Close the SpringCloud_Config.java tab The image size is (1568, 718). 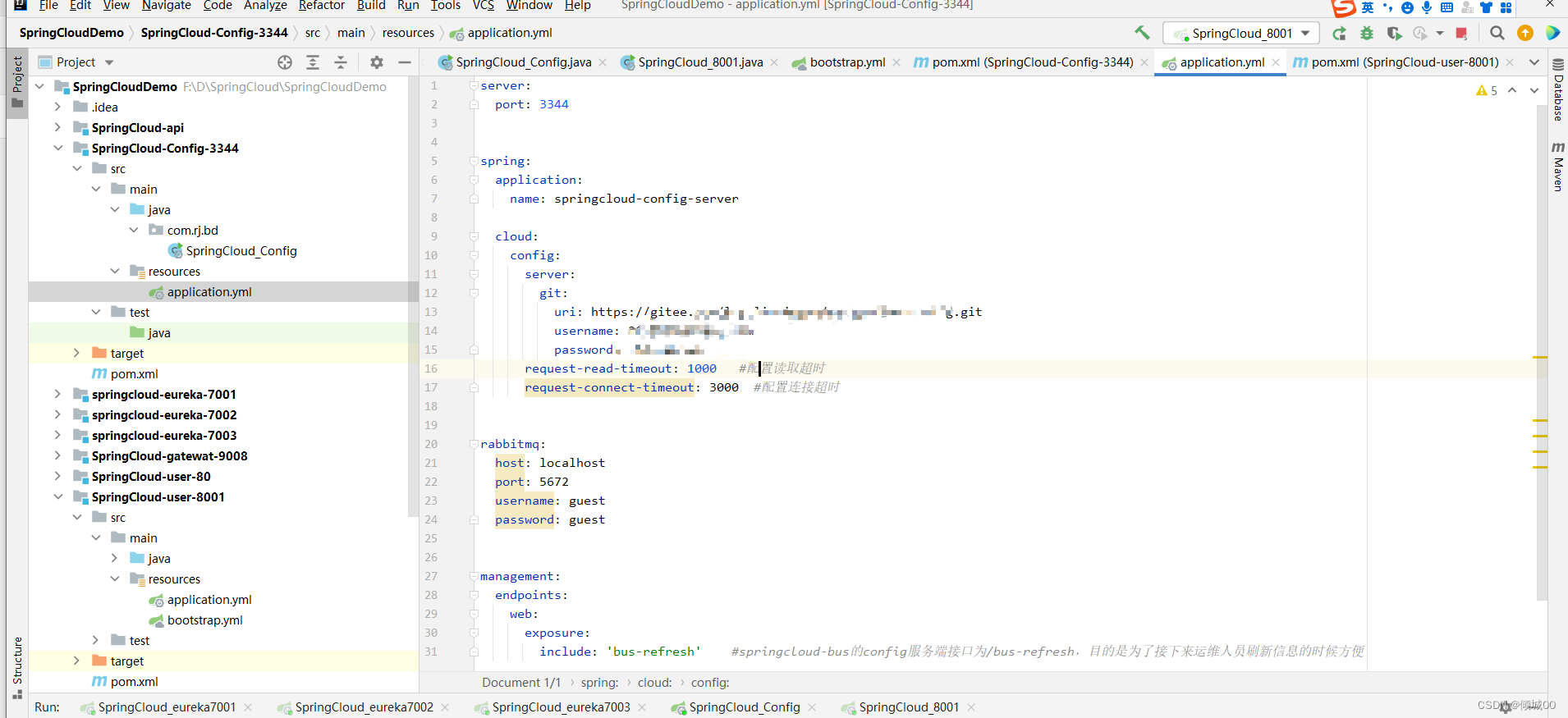[x=603, y=62]
